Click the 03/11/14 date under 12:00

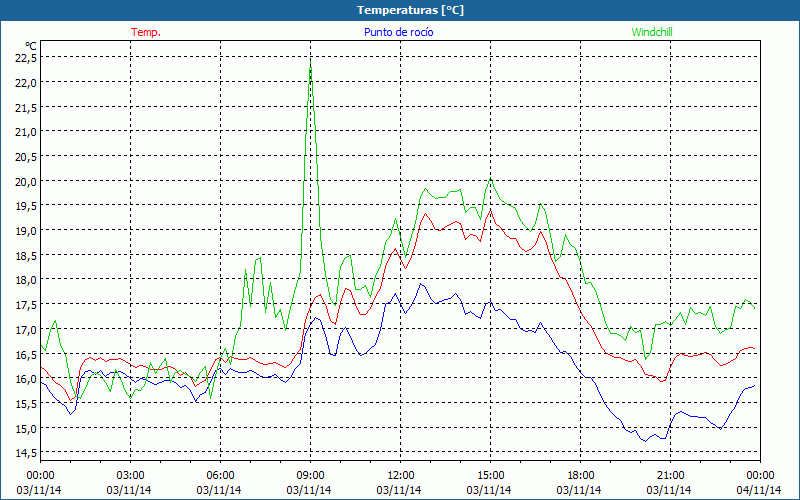pos(399,490)
